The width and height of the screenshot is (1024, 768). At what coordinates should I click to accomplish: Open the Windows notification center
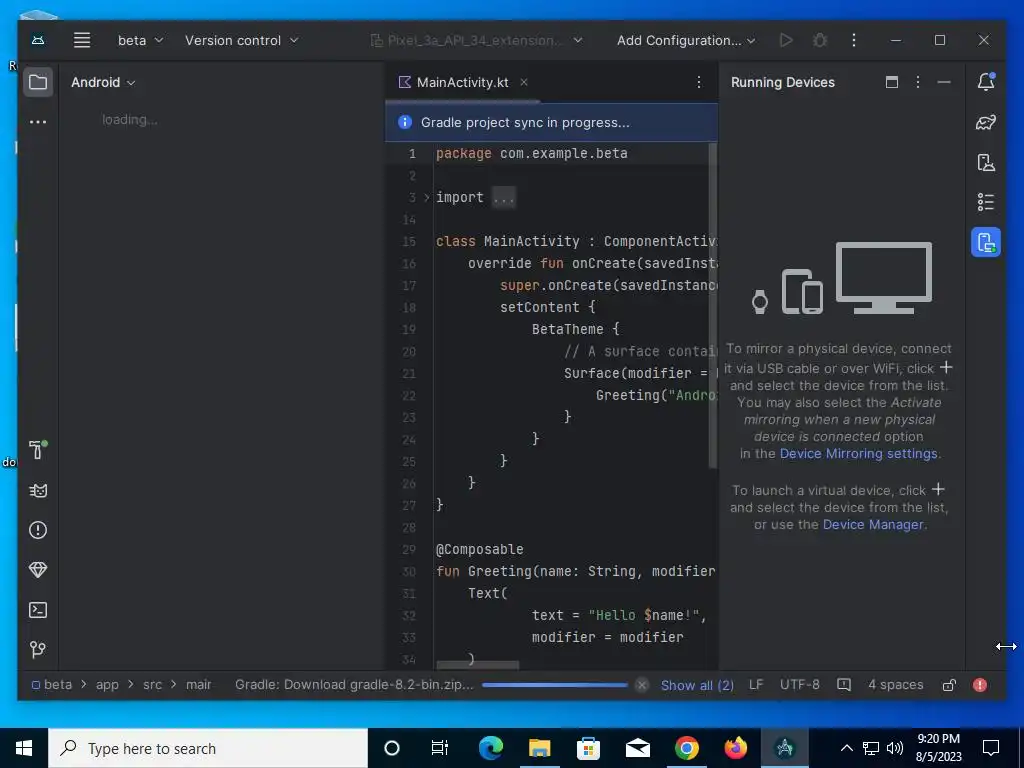(991, 748)
